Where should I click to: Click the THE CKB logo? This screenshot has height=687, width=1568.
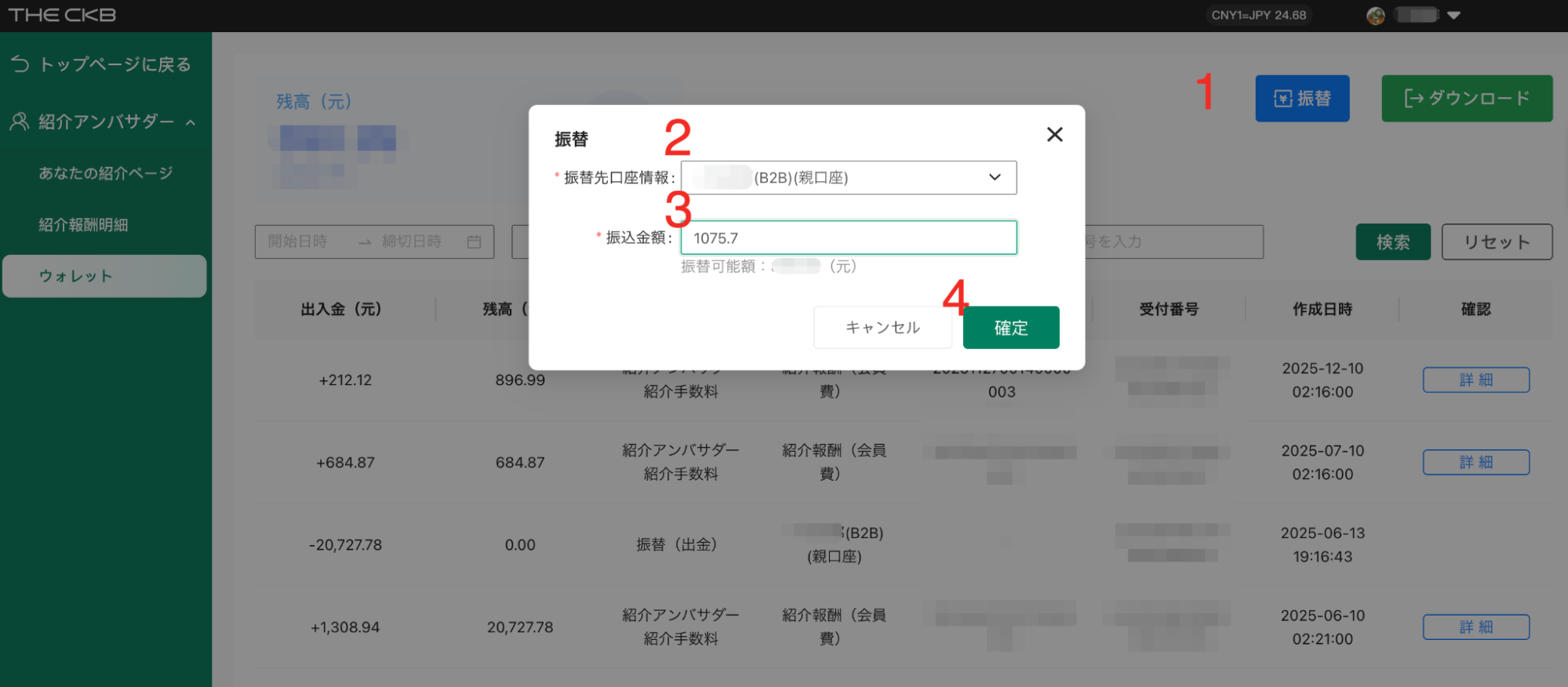pos(62,15)
